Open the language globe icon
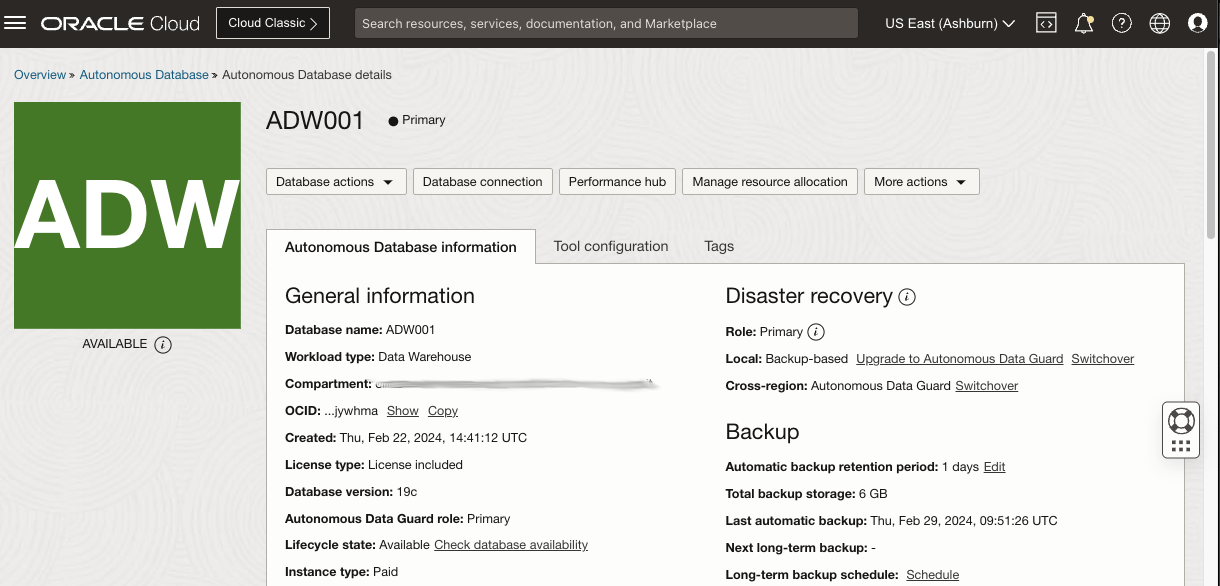 point(1160,23)
